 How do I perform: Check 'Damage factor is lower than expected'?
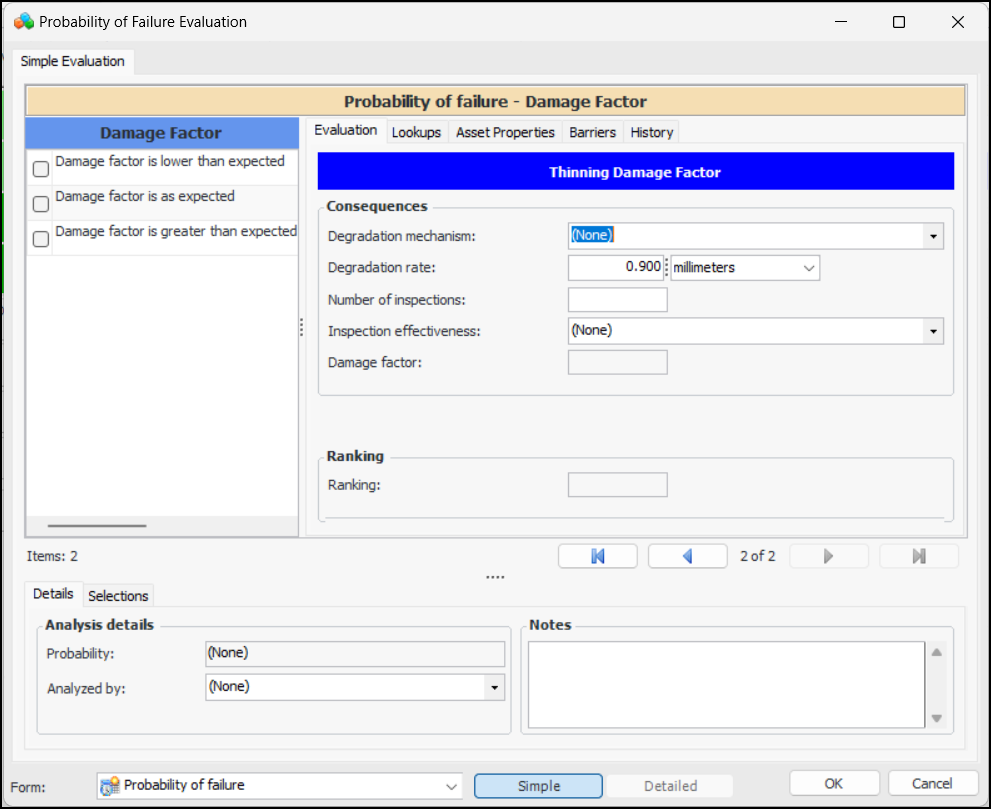pyautogui.click(x=41, y=169)
